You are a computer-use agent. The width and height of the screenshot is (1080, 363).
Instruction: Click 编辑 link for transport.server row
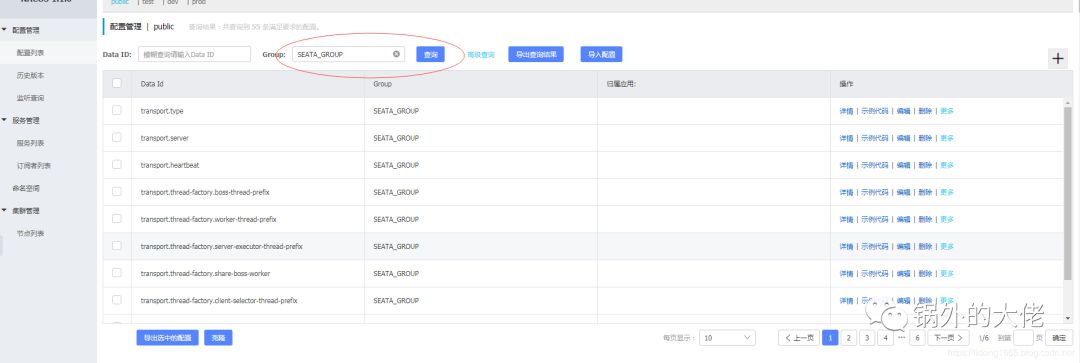(x=903, y=138)
